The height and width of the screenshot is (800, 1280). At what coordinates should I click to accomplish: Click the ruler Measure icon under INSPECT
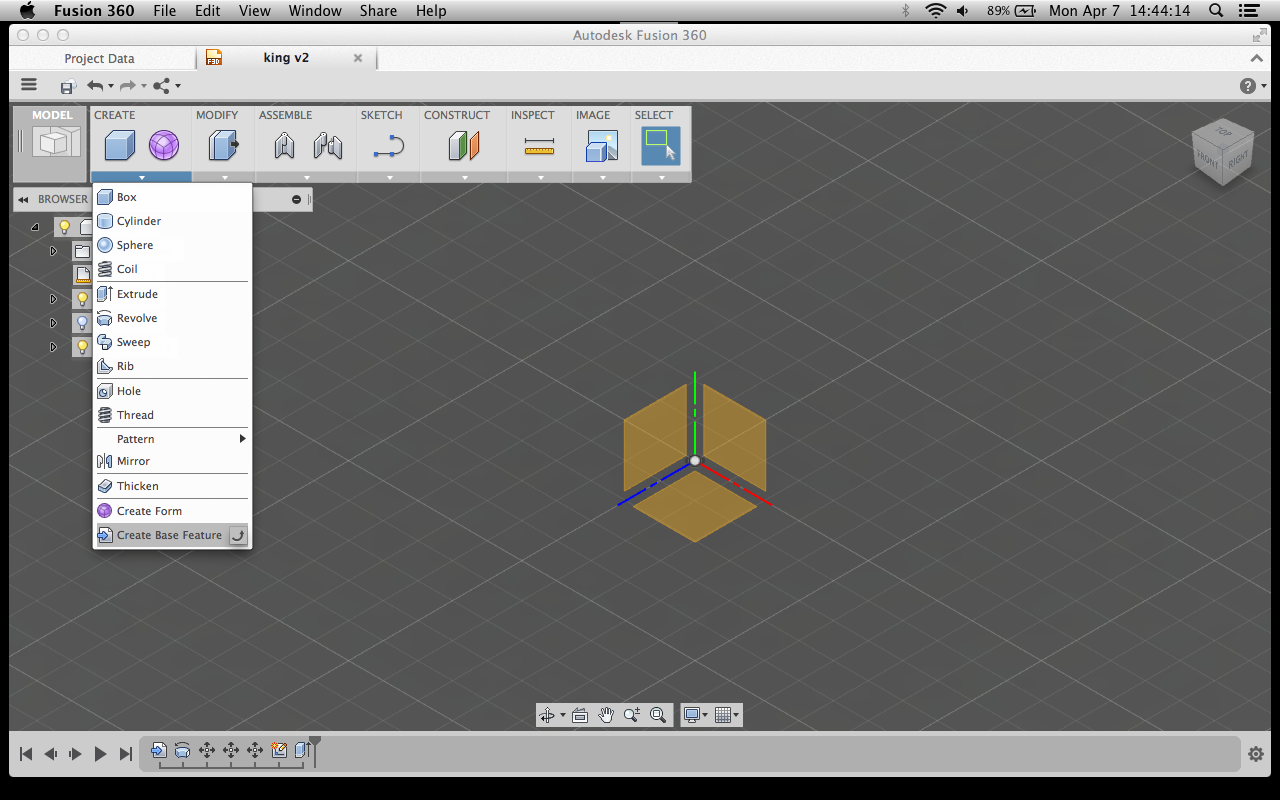click(539, 147)
